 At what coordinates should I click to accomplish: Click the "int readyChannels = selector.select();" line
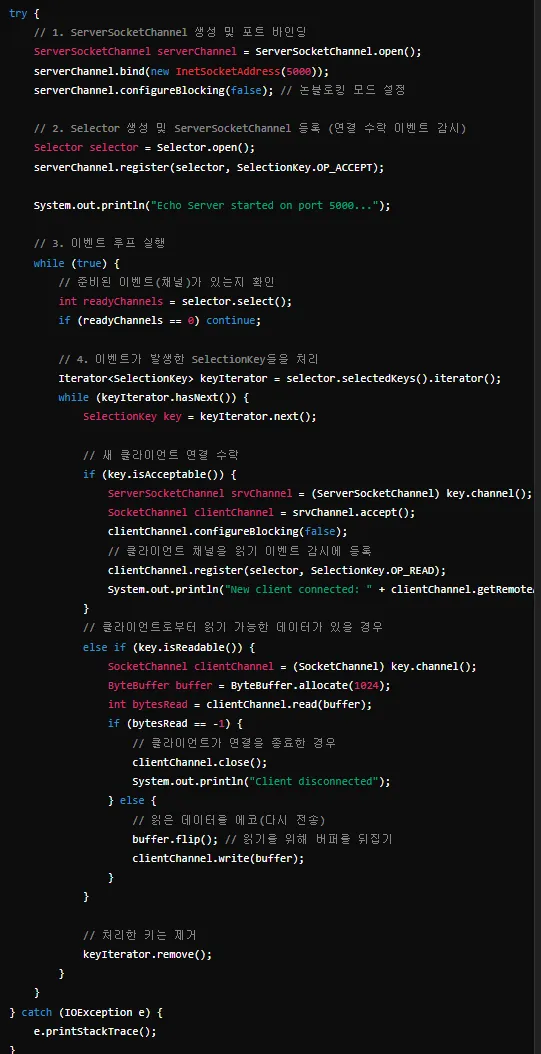coord(175,301)
